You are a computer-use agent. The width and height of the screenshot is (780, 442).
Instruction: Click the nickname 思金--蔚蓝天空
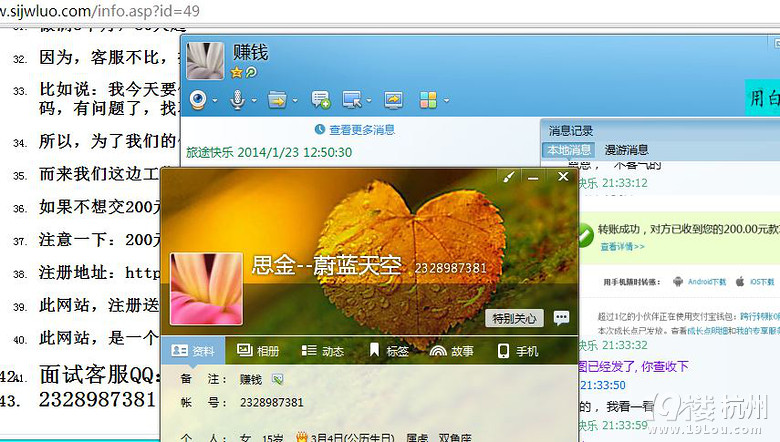point(326,265)
